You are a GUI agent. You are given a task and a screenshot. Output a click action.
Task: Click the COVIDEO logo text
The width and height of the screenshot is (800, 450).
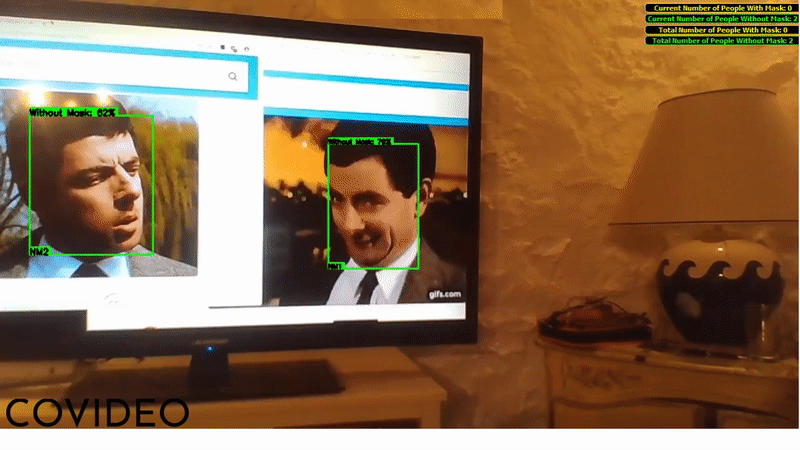tap(97, 413)
